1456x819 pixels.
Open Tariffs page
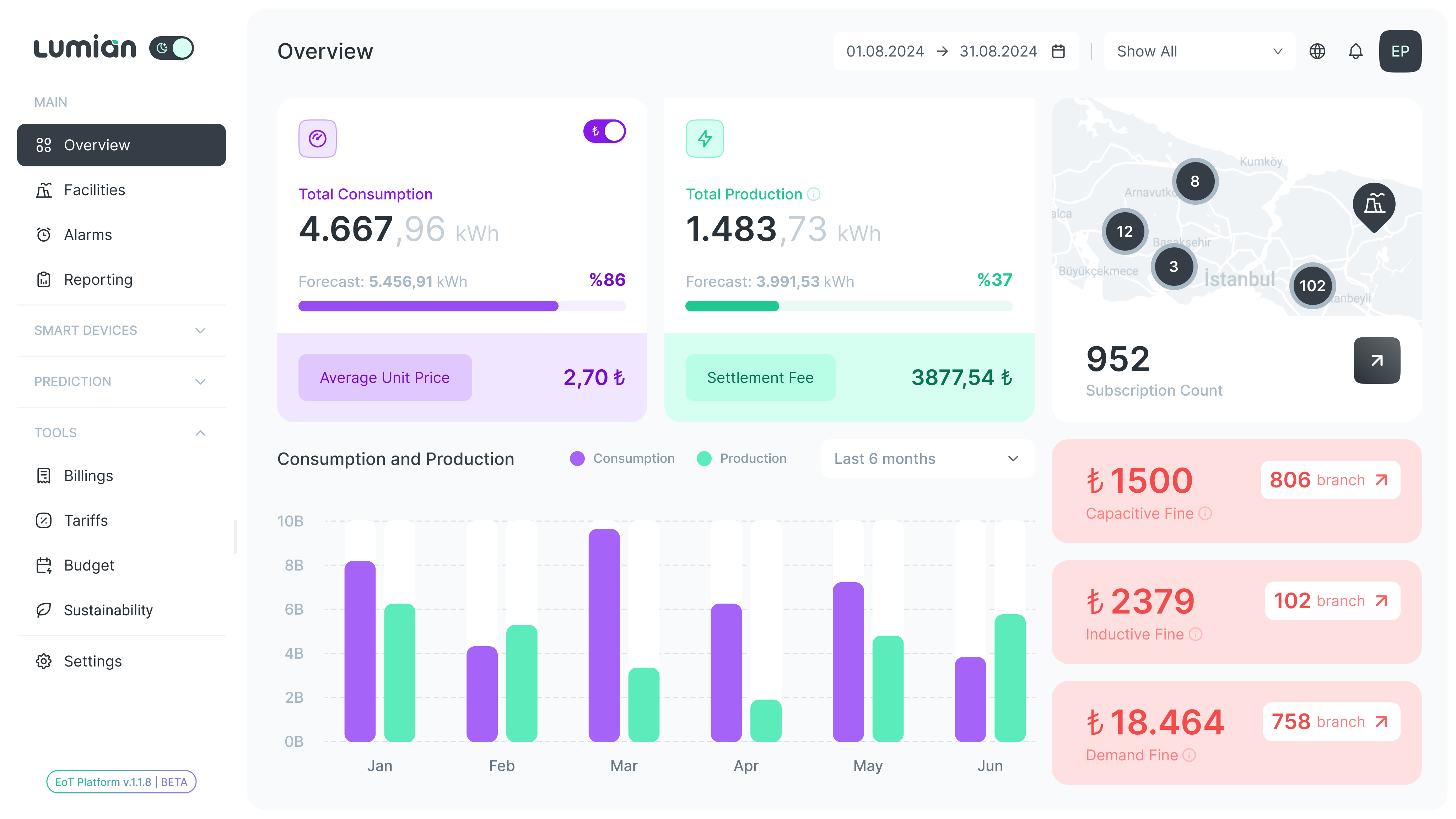pos(122,520)
